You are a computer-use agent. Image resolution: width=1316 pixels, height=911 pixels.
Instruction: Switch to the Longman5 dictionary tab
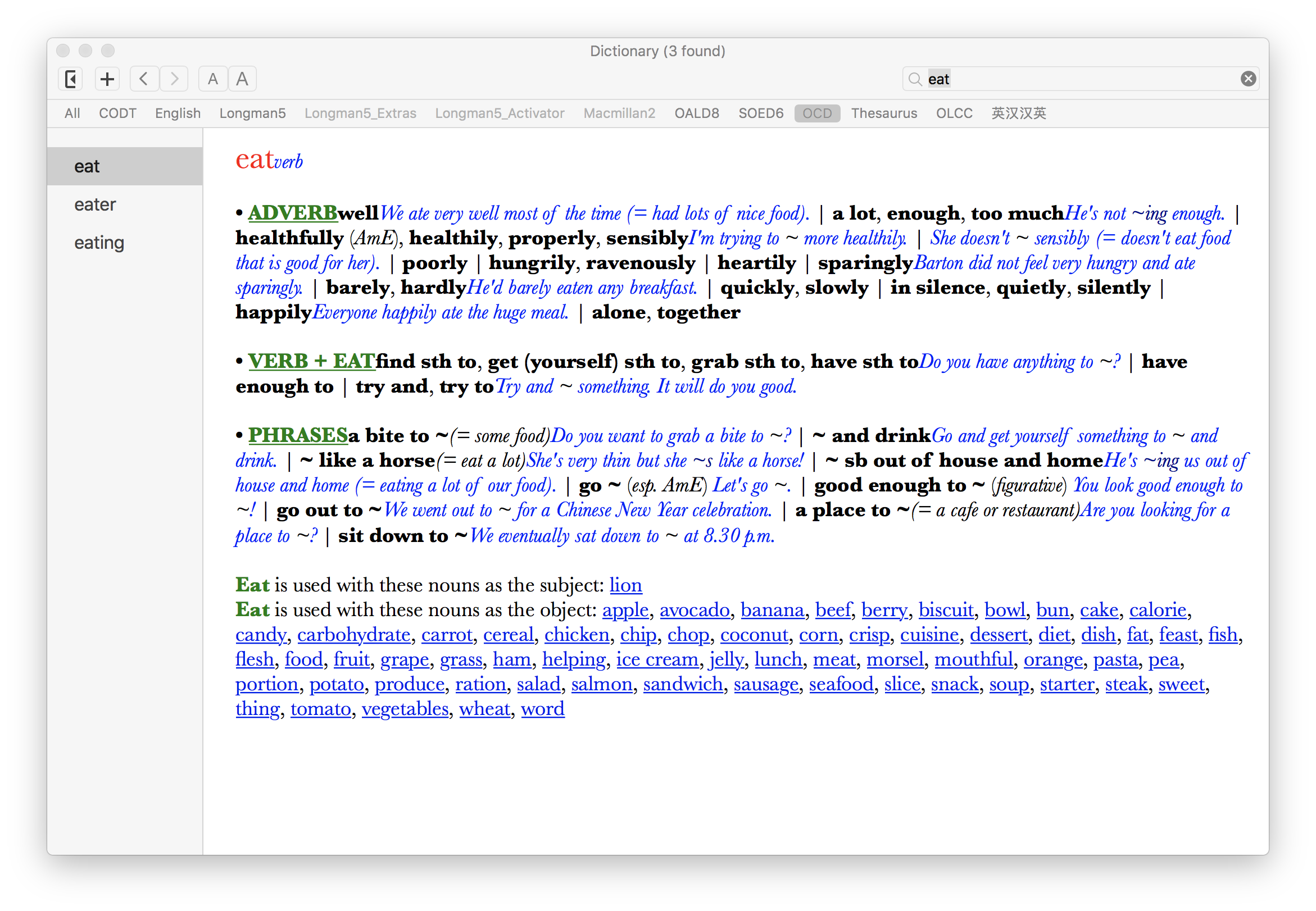pyautogui.click(x=252, y=113)
